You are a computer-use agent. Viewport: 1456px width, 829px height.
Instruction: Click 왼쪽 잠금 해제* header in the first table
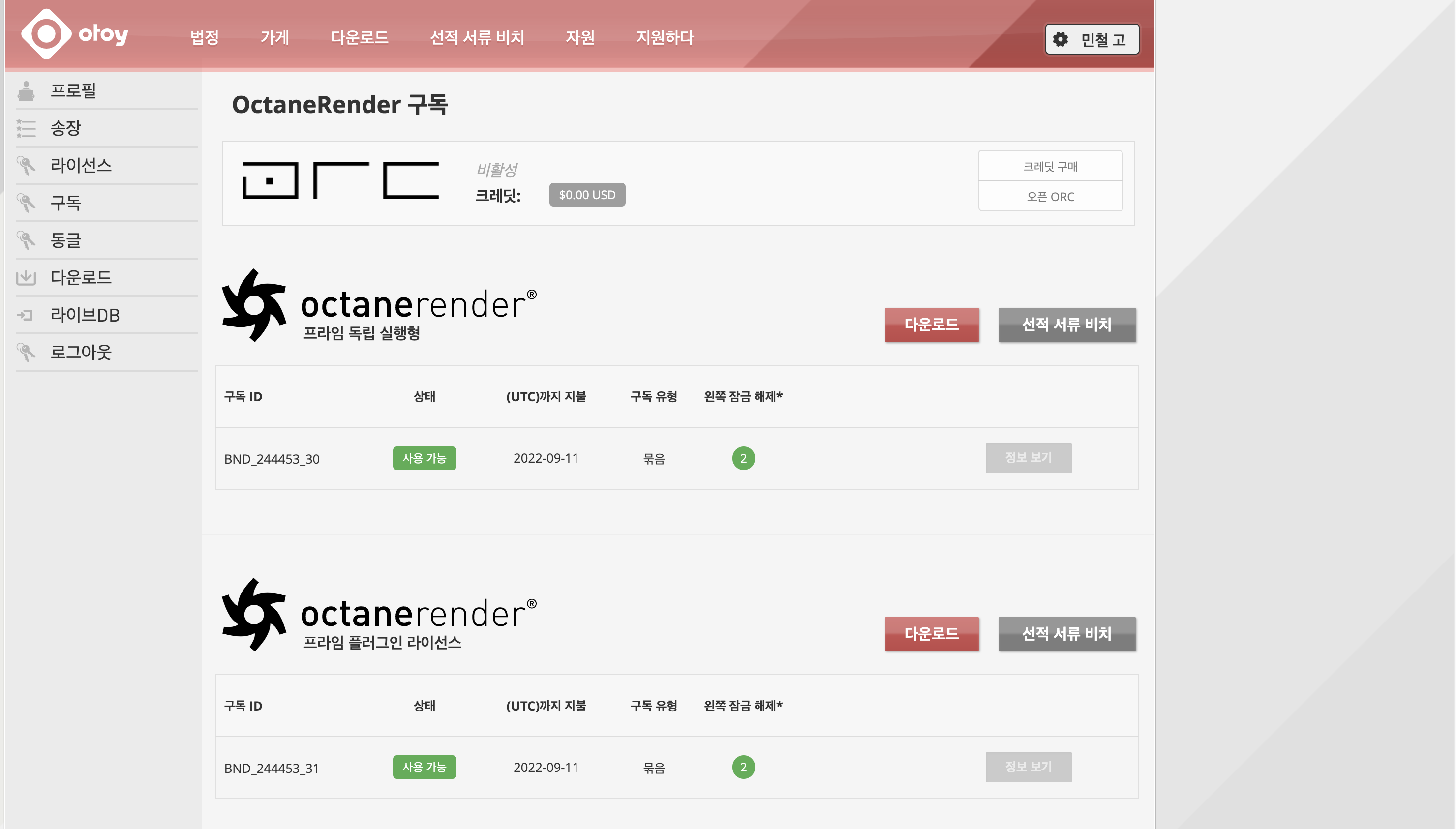(743, 396)
